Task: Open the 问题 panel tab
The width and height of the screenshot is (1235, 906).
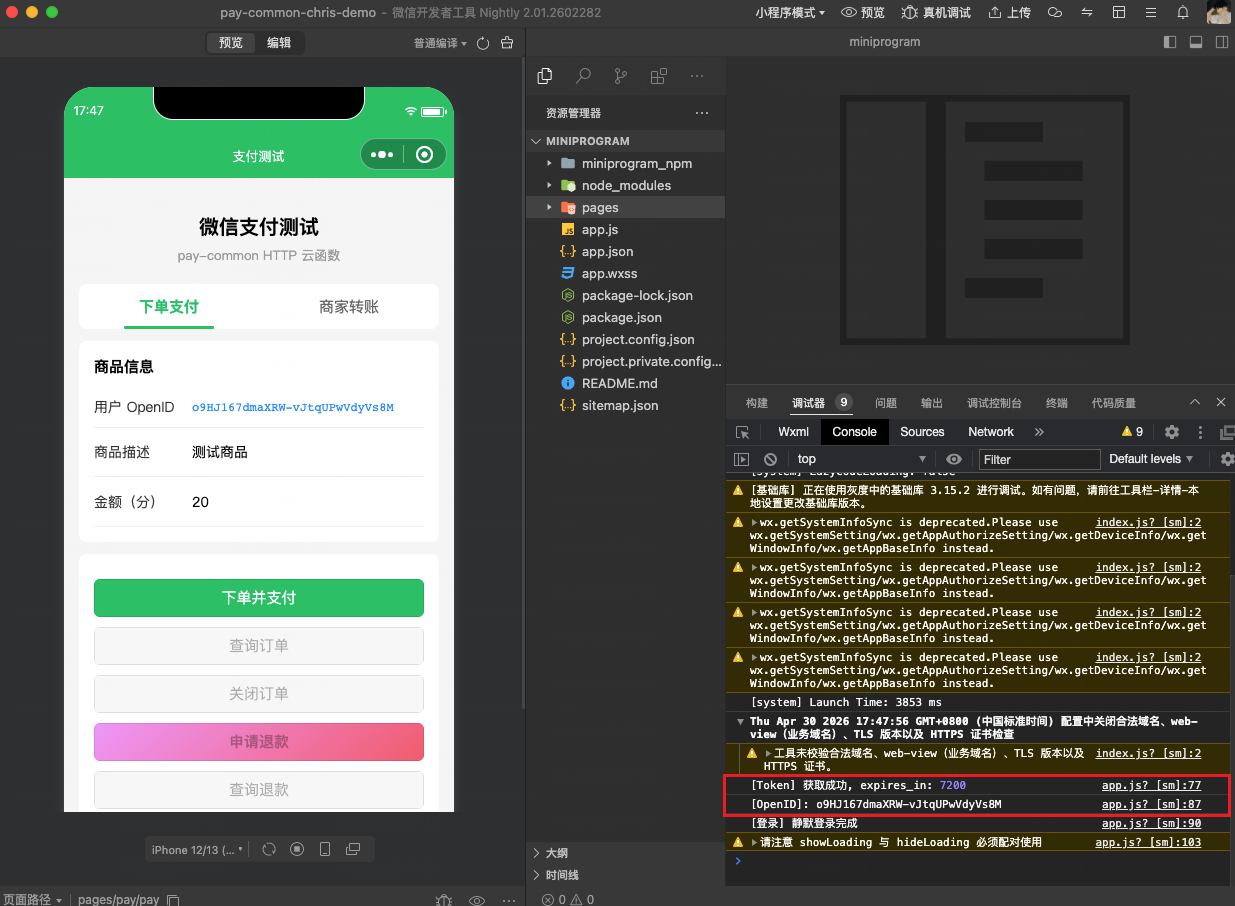Action: 886,403
